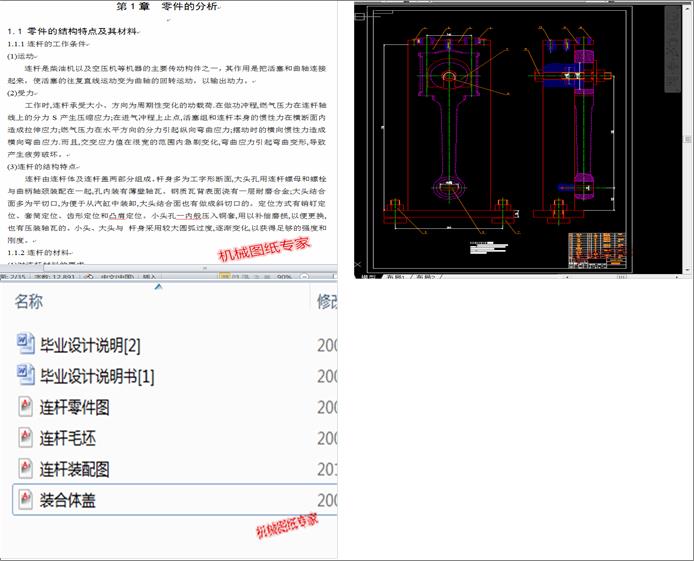Click the AutoCAD icon of 装合体盖
This screenshot has width=694, height=561.
(x=26, y=499)
